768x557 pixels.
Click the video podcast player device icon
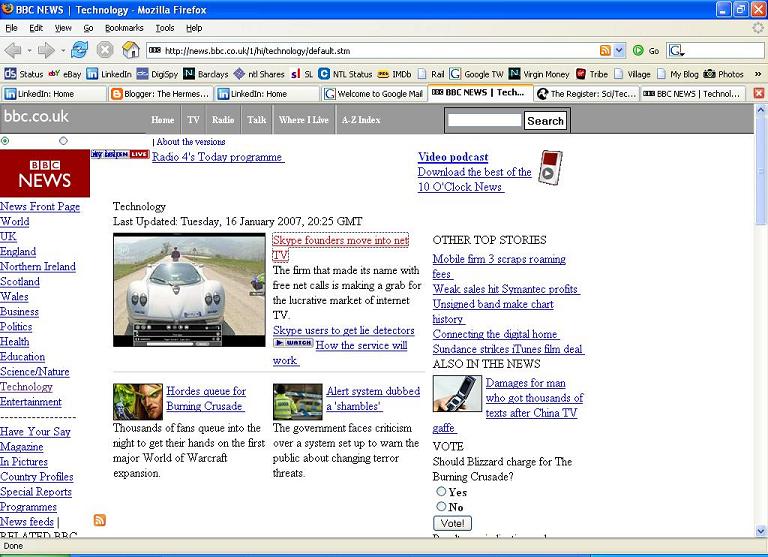pos(550,168)
